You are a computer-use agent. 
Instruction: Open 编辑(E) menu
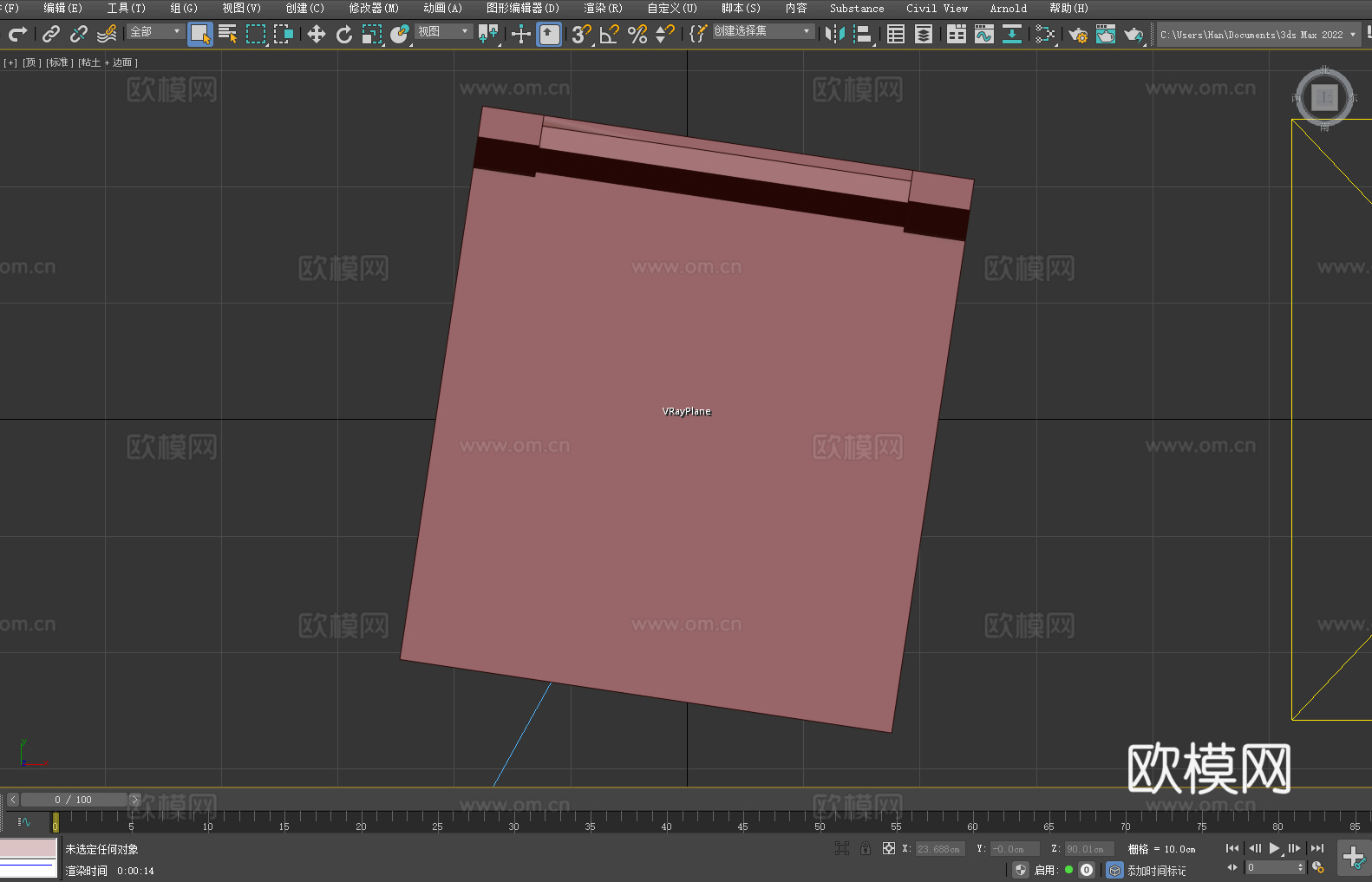coord(62,8)
